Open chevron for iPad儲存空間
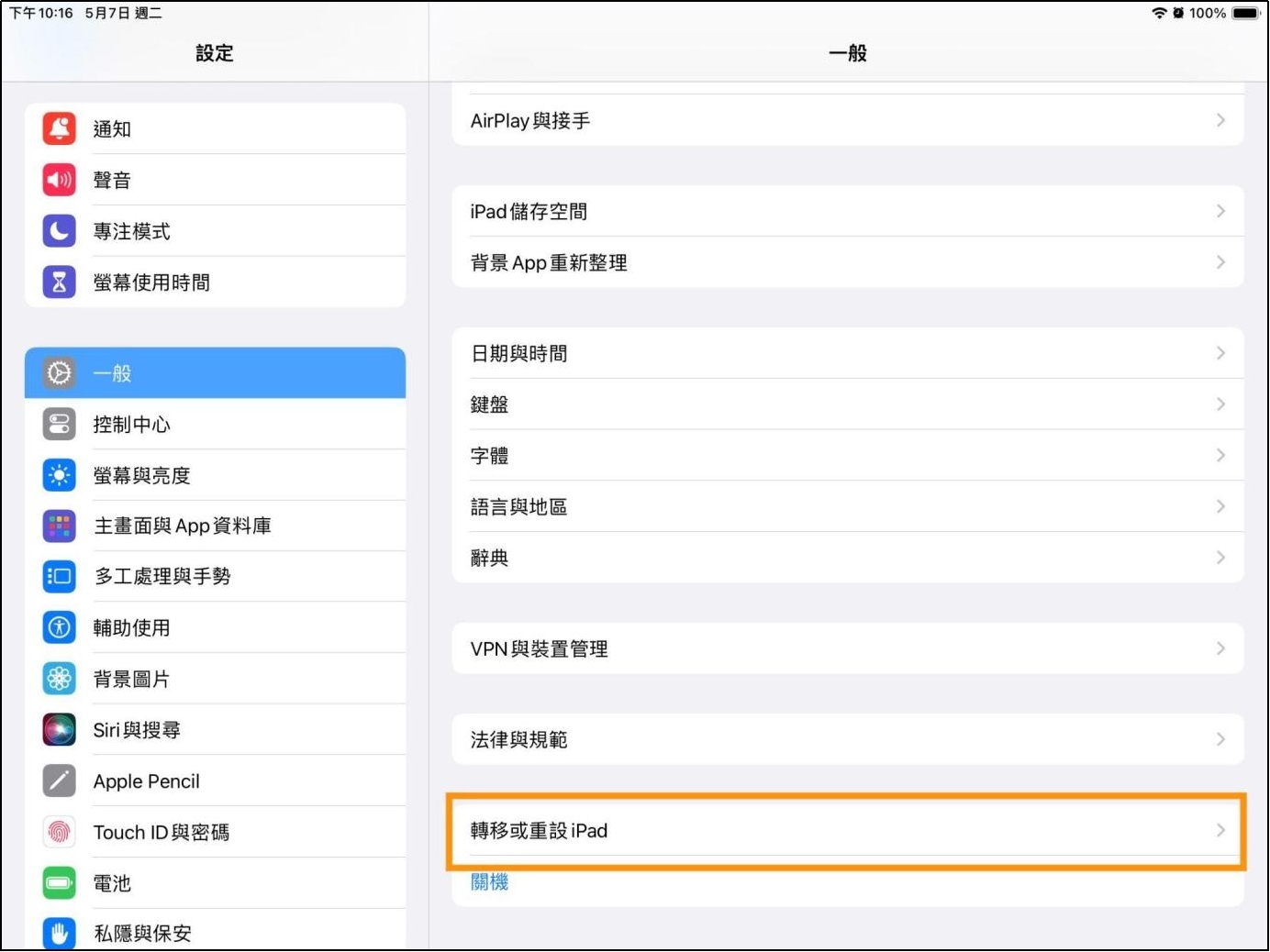The width and height of the screenshot is (1270, 952). point(1220,211)
